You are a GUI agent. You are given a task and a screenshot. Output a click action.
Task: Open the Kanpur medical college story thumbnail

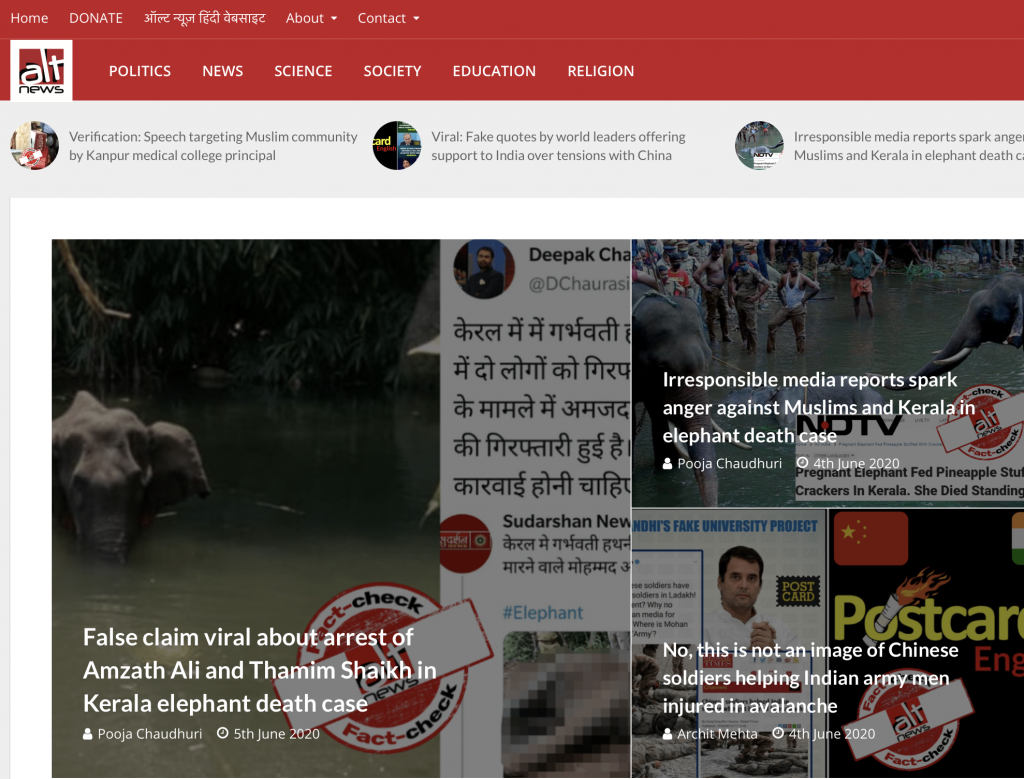point(35,146)
